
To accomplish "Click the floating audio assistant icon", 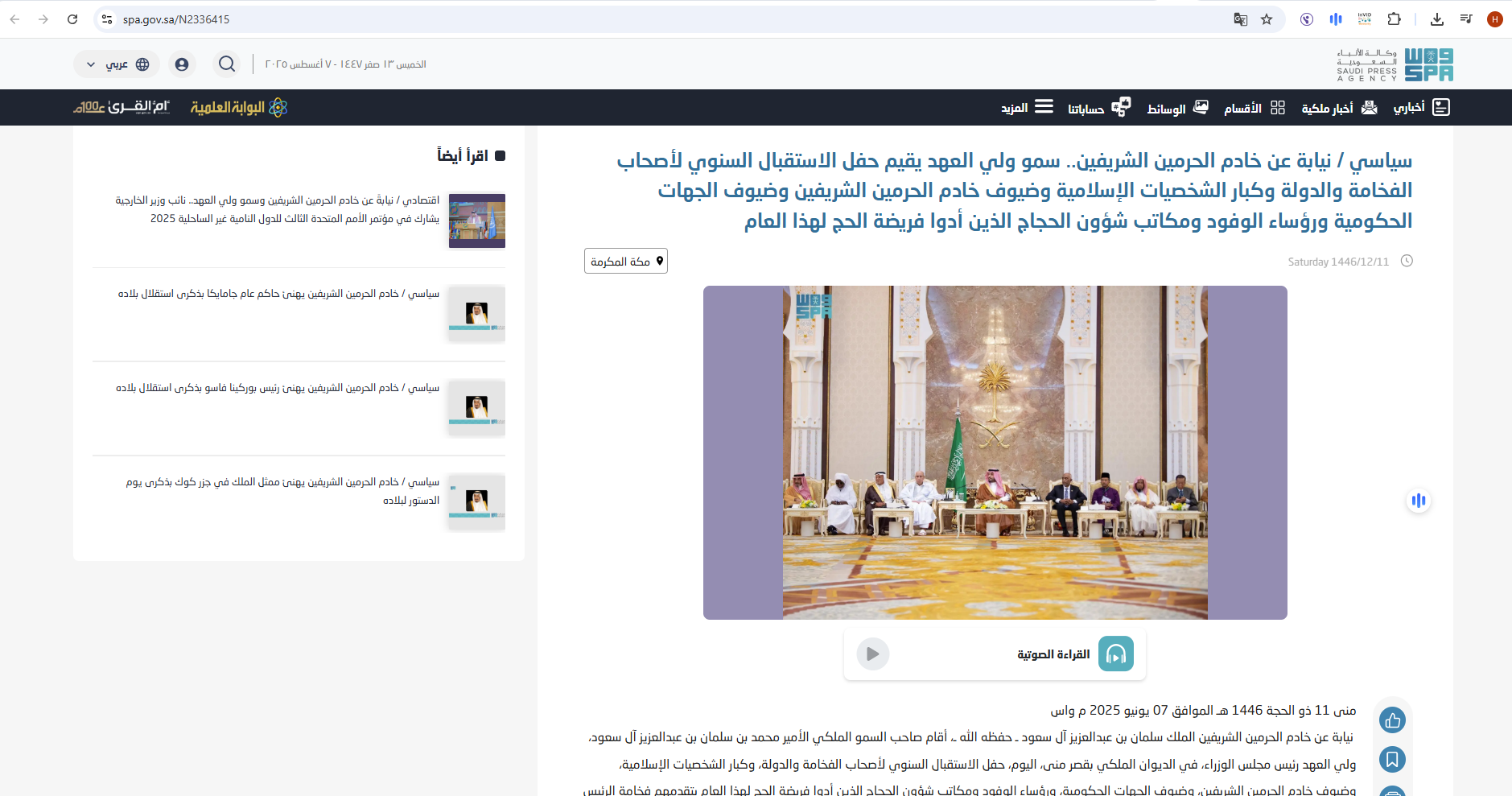I will (1418, 501).
